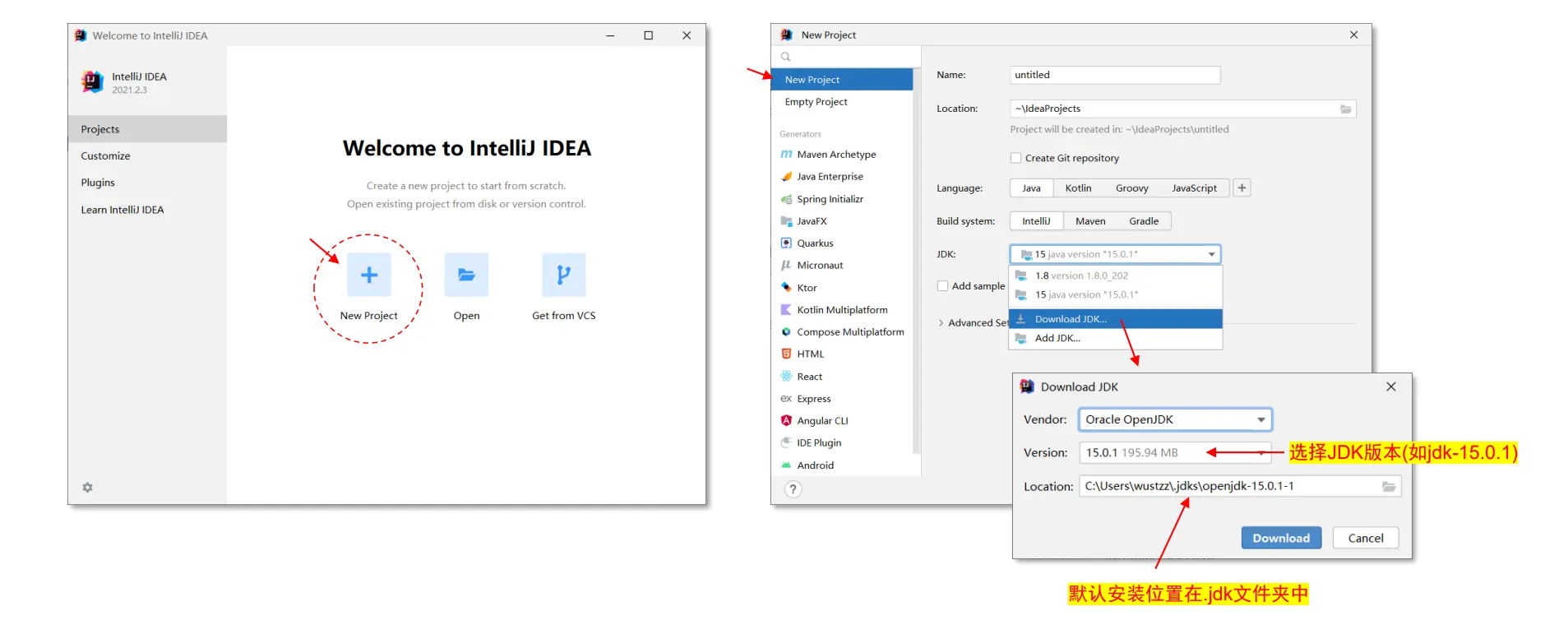Select Angular CLI generator icon
This screenshot has width=1568, height=625.
pyautogui.click(x=786, y=420)
